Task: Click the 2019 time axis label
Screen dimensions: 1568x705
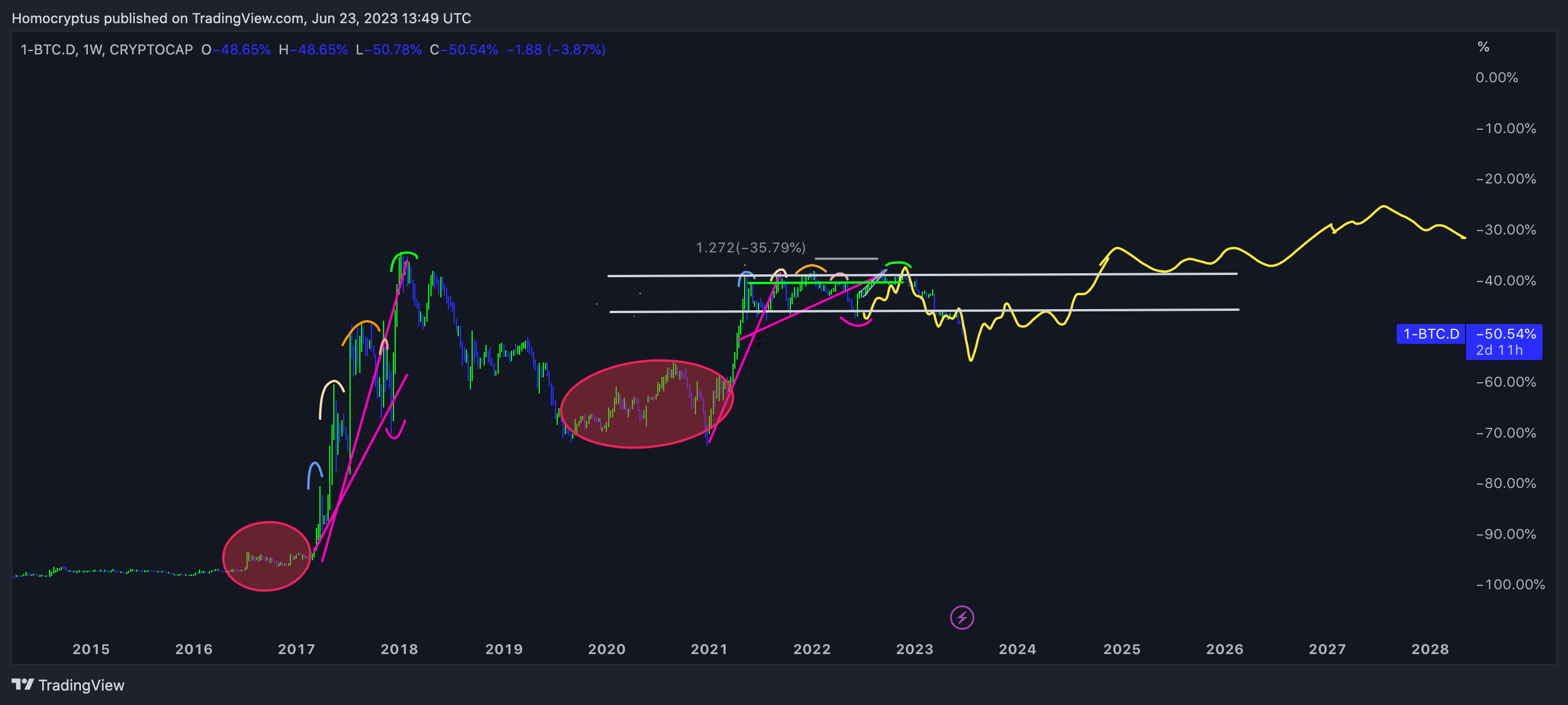Action: [x=504, y=649]
